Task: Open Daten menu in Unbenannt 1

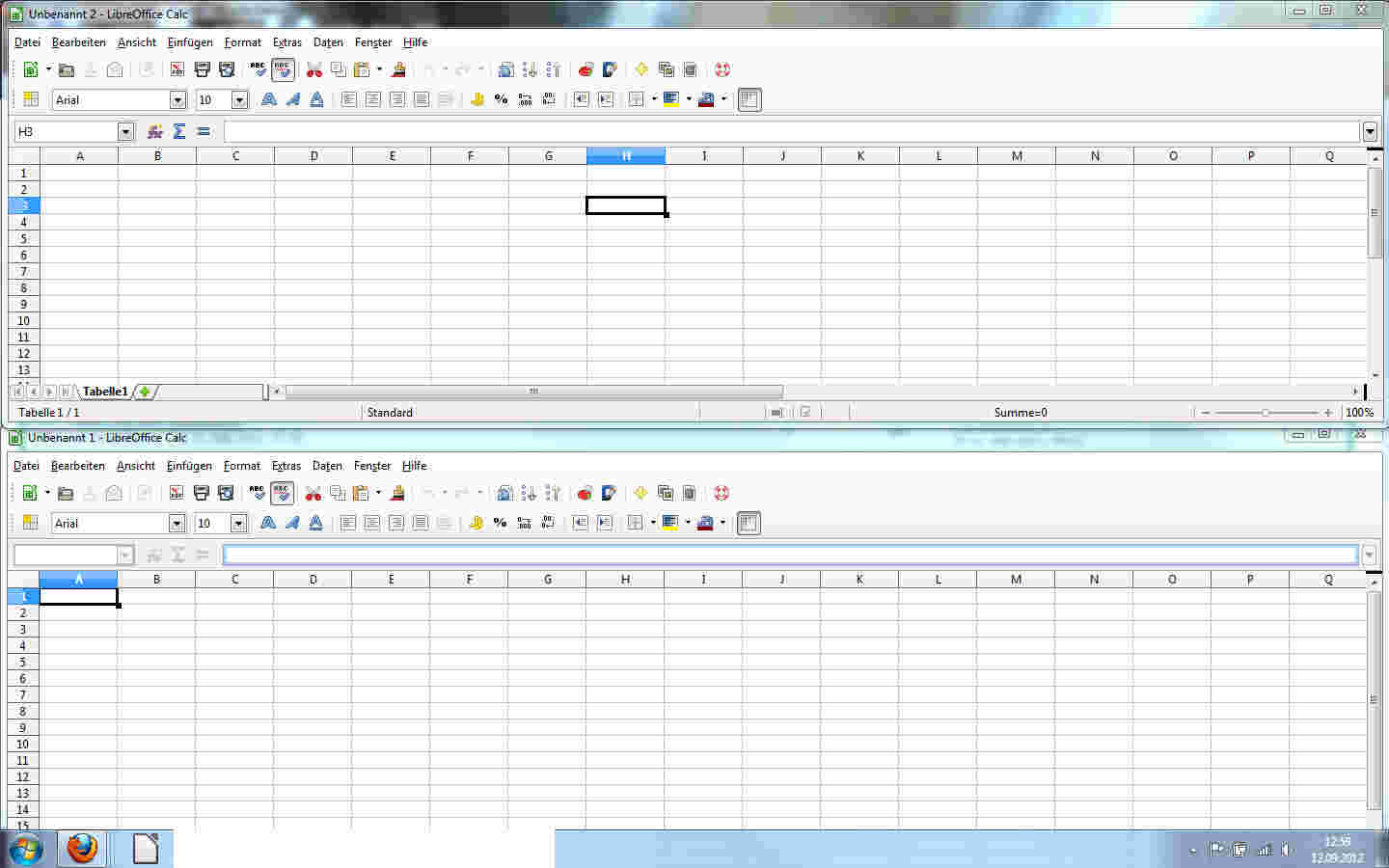Action: click(x=327, y=466)
